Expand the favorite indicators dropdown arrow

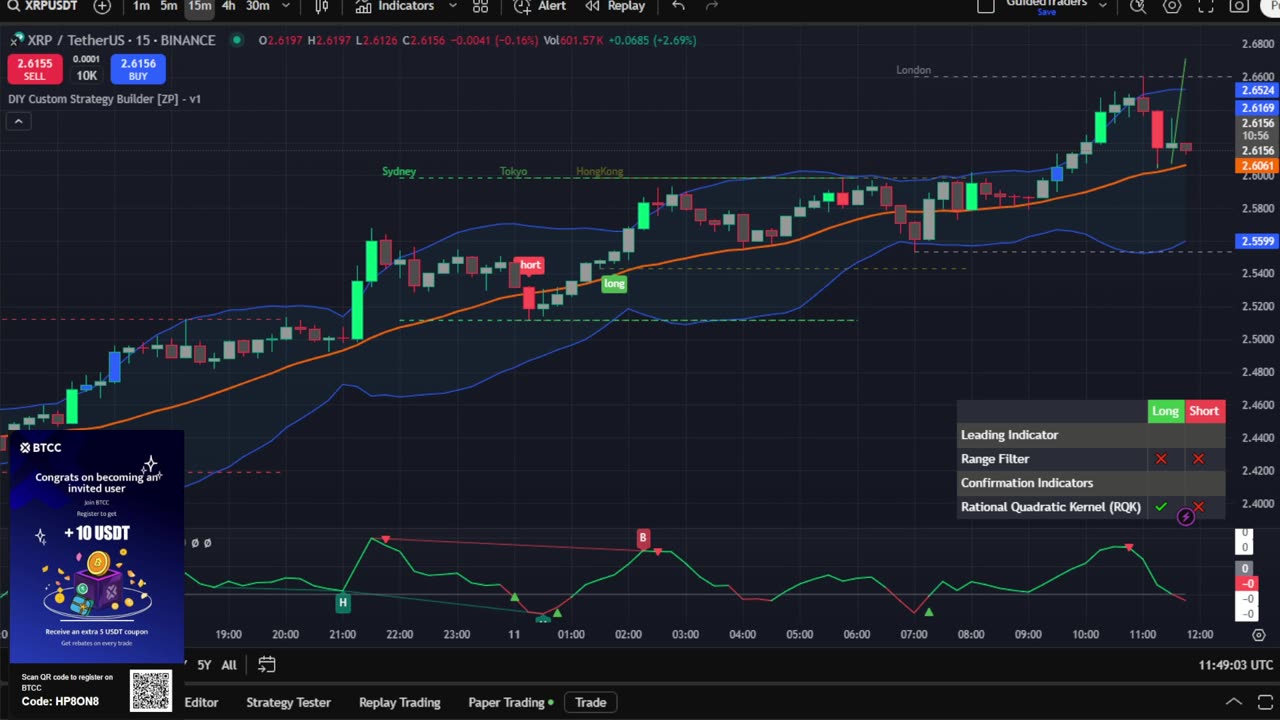pos(452,6)
